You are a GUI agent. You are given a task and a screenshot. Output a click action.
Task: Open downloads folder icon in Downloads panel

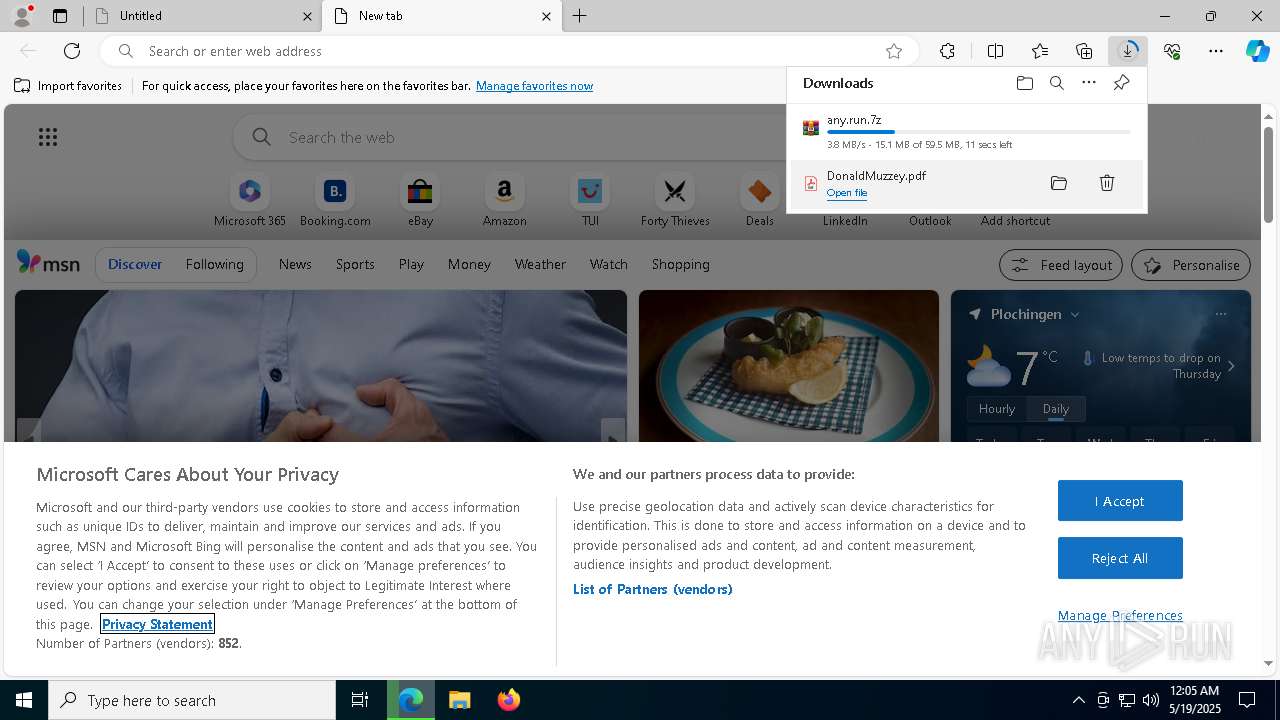tap(1024, 83)
